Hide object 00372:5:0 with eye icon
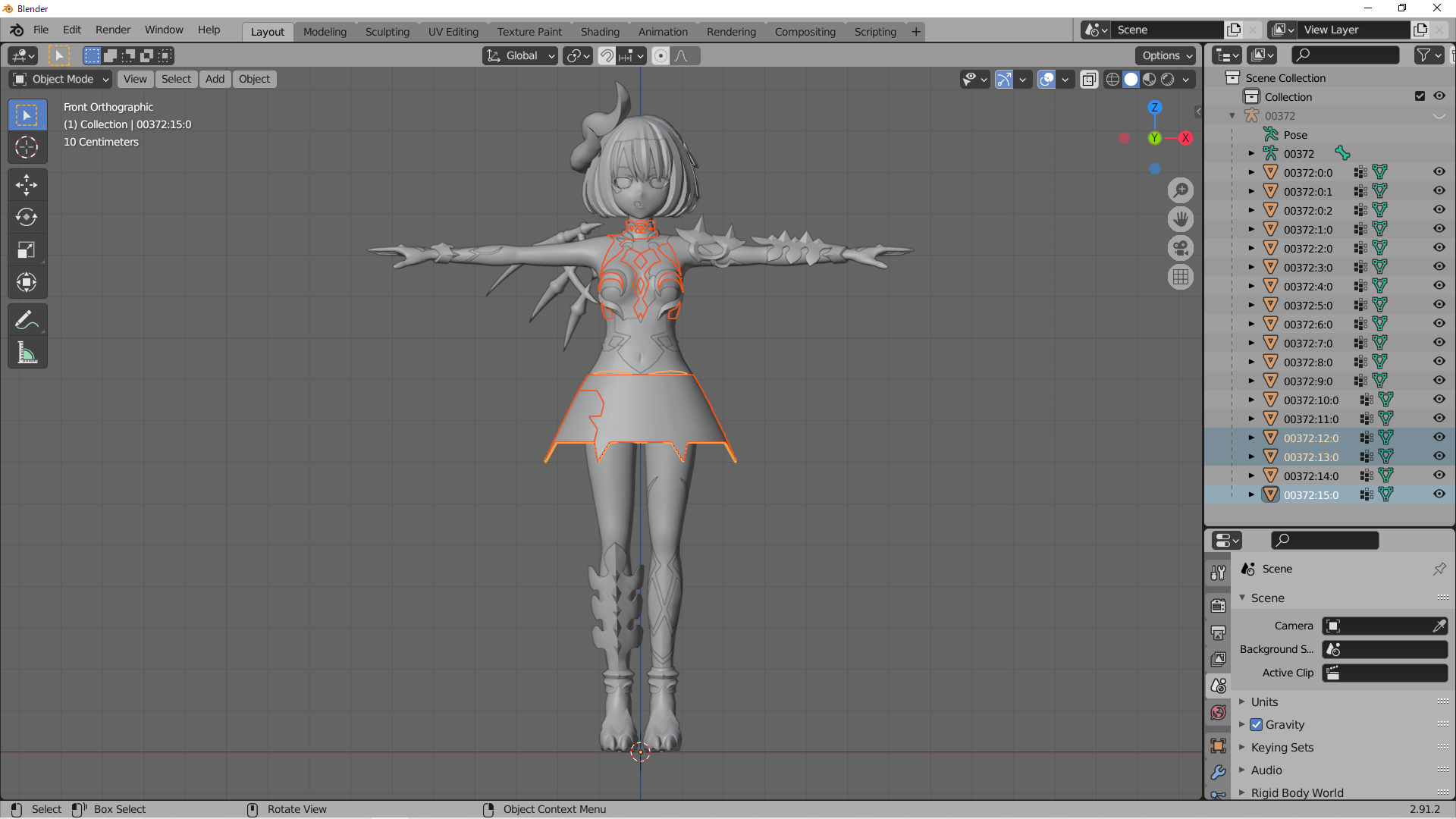This screenshot has height=819, width=1456. point(1439,305)
